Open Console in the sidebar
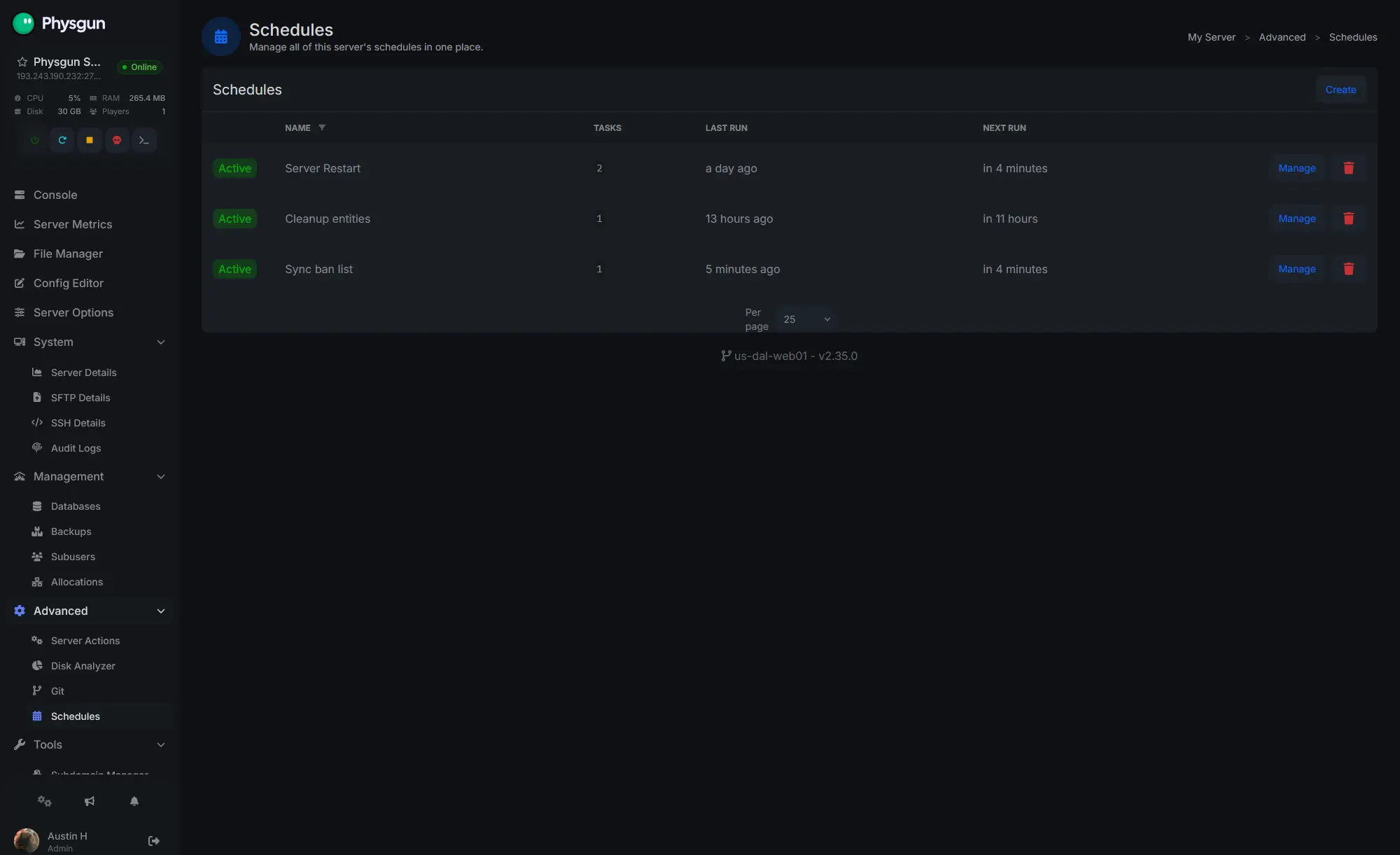Viewport: 1400px width, 855px height. [x=90, y=195]
